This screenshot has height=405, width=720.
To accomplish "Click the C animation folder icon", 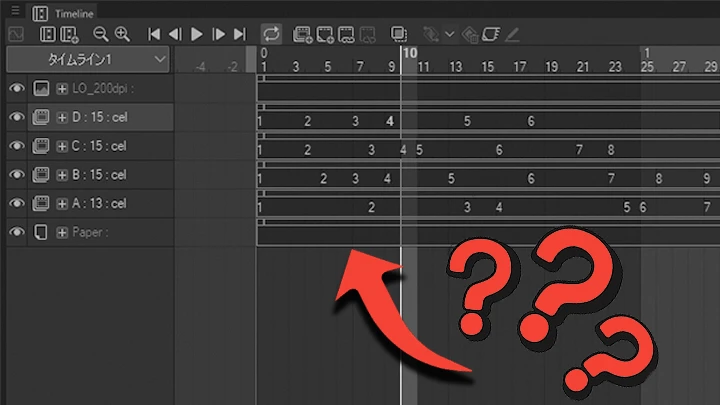I will (x=41, y=146).
